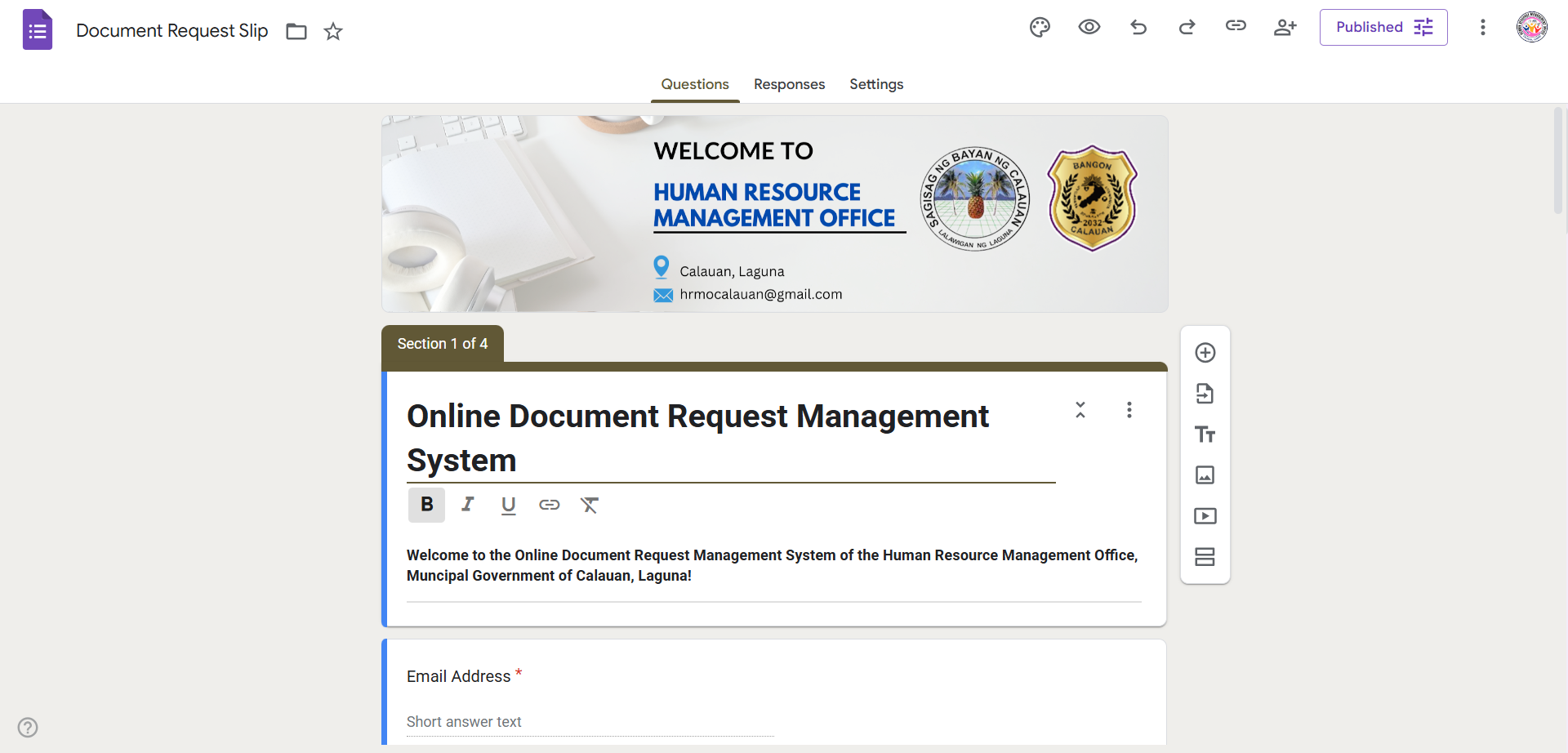Screen dimensions: 1568x753
Task: Undo the last change
Action: point(1138,27)
